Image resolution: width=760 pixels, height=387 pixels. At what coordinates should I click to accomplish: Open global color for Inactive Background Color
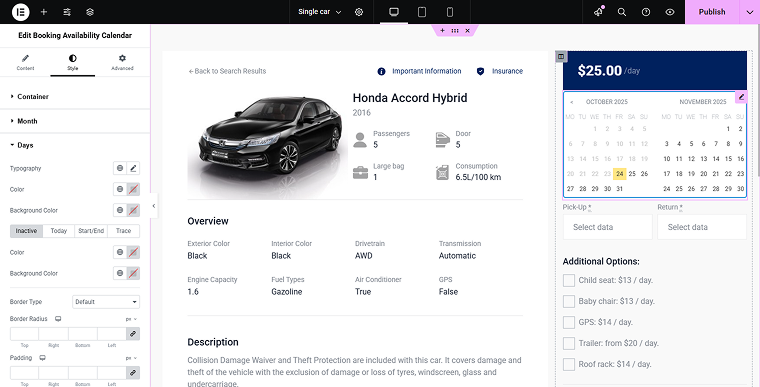120,273
